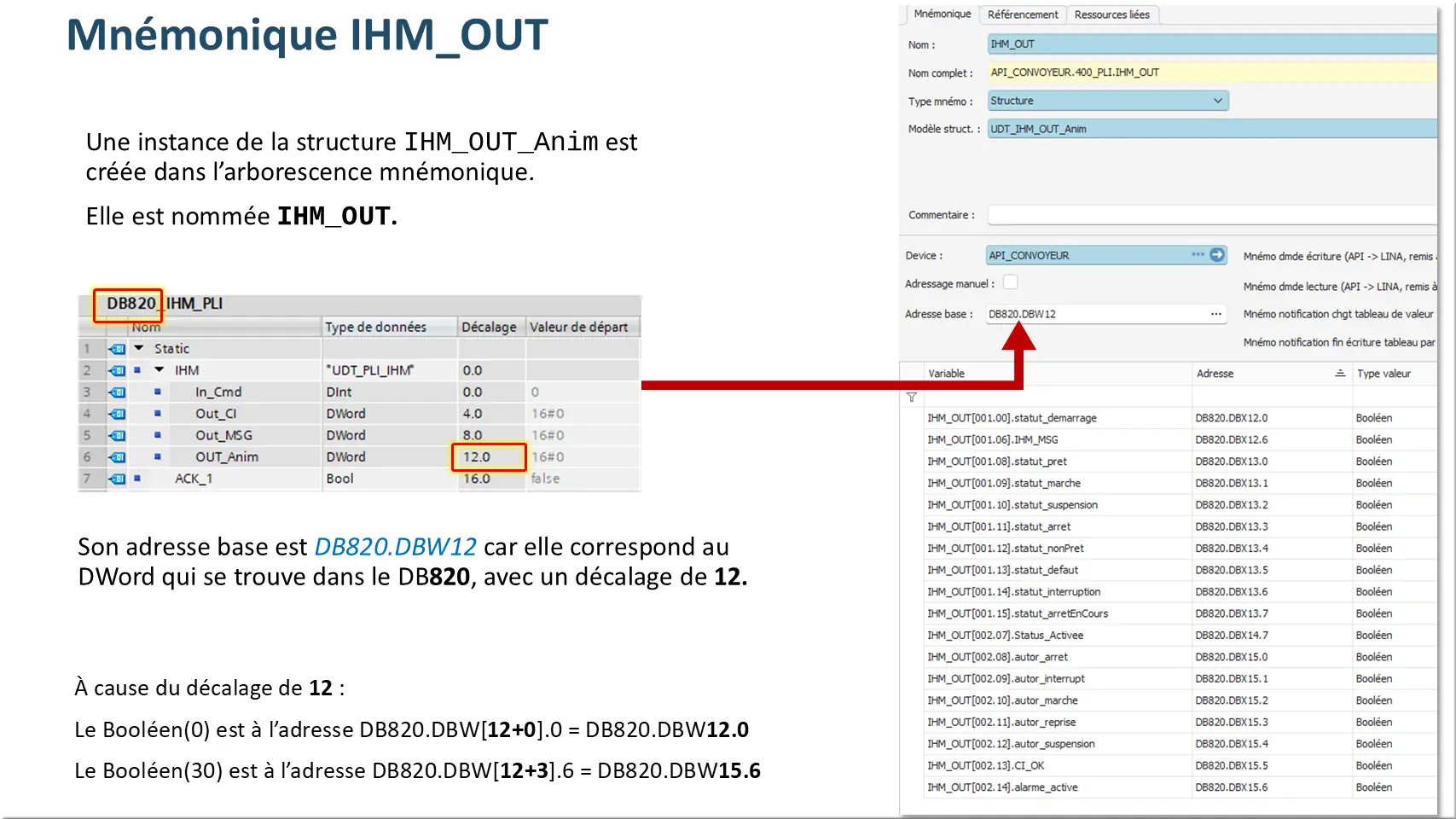Click the arrow icon in the Device field
The image size is (1456, 819).
point(1217,255)
